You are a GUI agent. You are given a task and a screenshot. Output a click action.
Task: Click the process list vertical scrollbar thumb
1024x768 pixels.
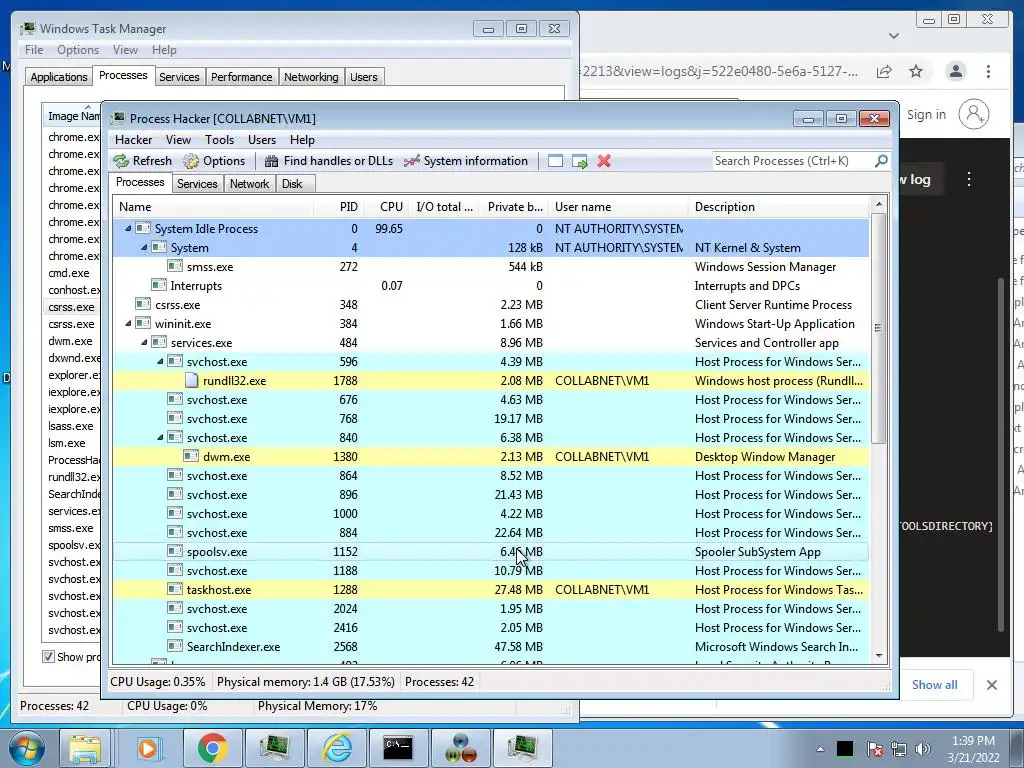coord(878,328)
